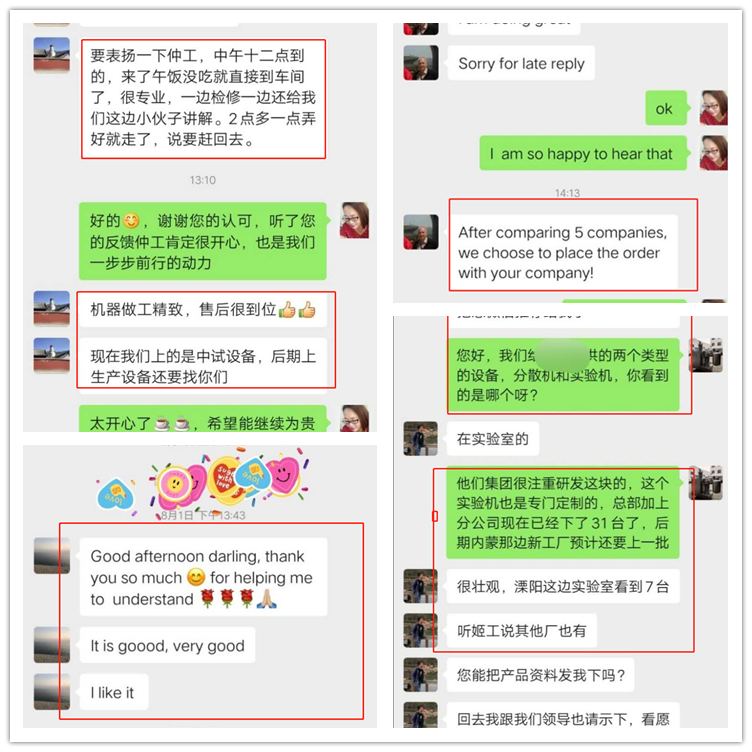Screen dimensions: 752x752
Task: Select the '您能把产品资料发我下吗？' message
Action: 540,675
